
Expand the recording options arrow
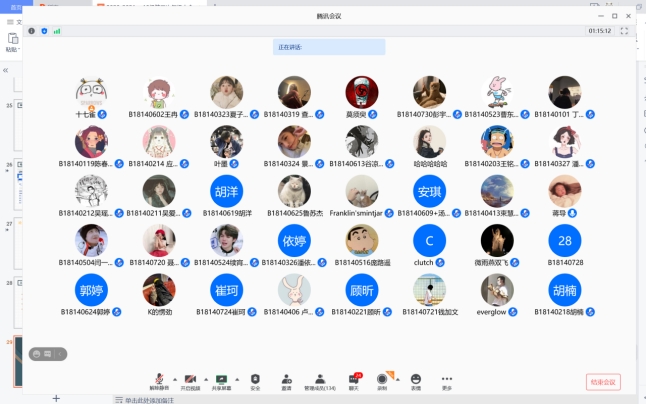[x=398, y=378]
